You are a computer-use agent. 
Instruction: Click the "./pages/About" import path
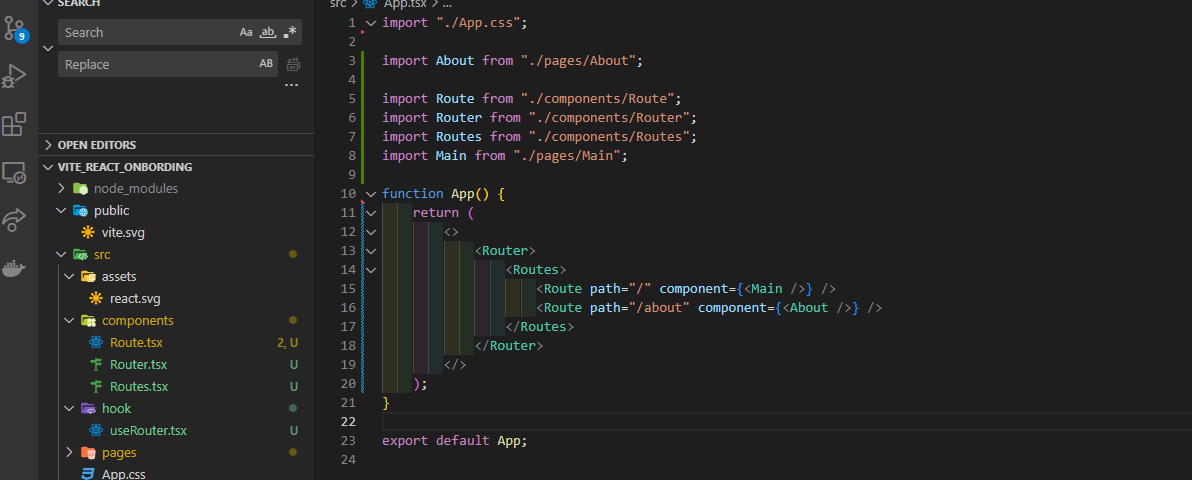click(x=579, y=61)
